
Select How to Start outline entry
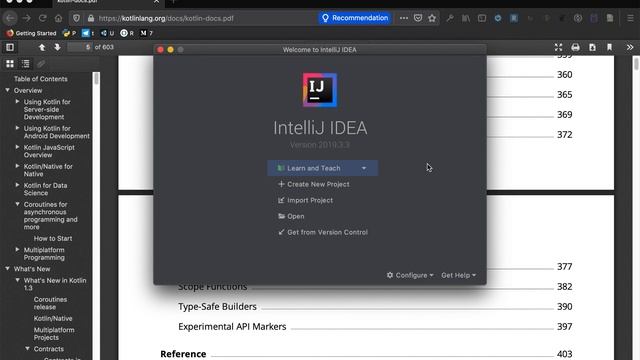(x=53, y=238)
